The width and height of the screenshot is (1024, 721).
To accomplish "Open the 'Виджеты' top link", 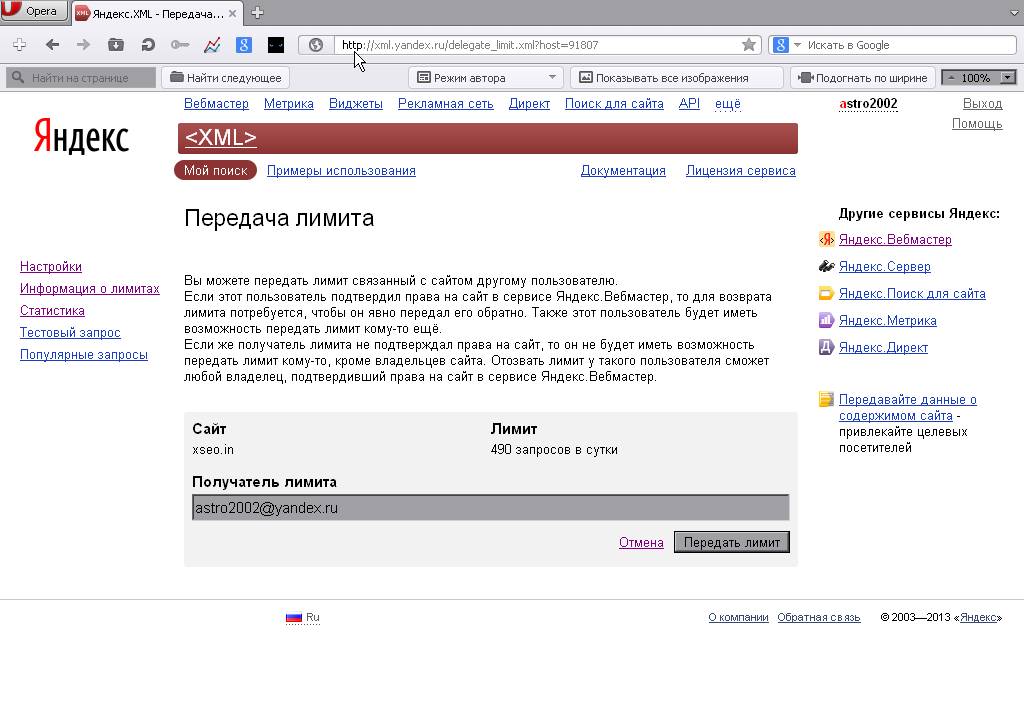I will tap(356, 104).
